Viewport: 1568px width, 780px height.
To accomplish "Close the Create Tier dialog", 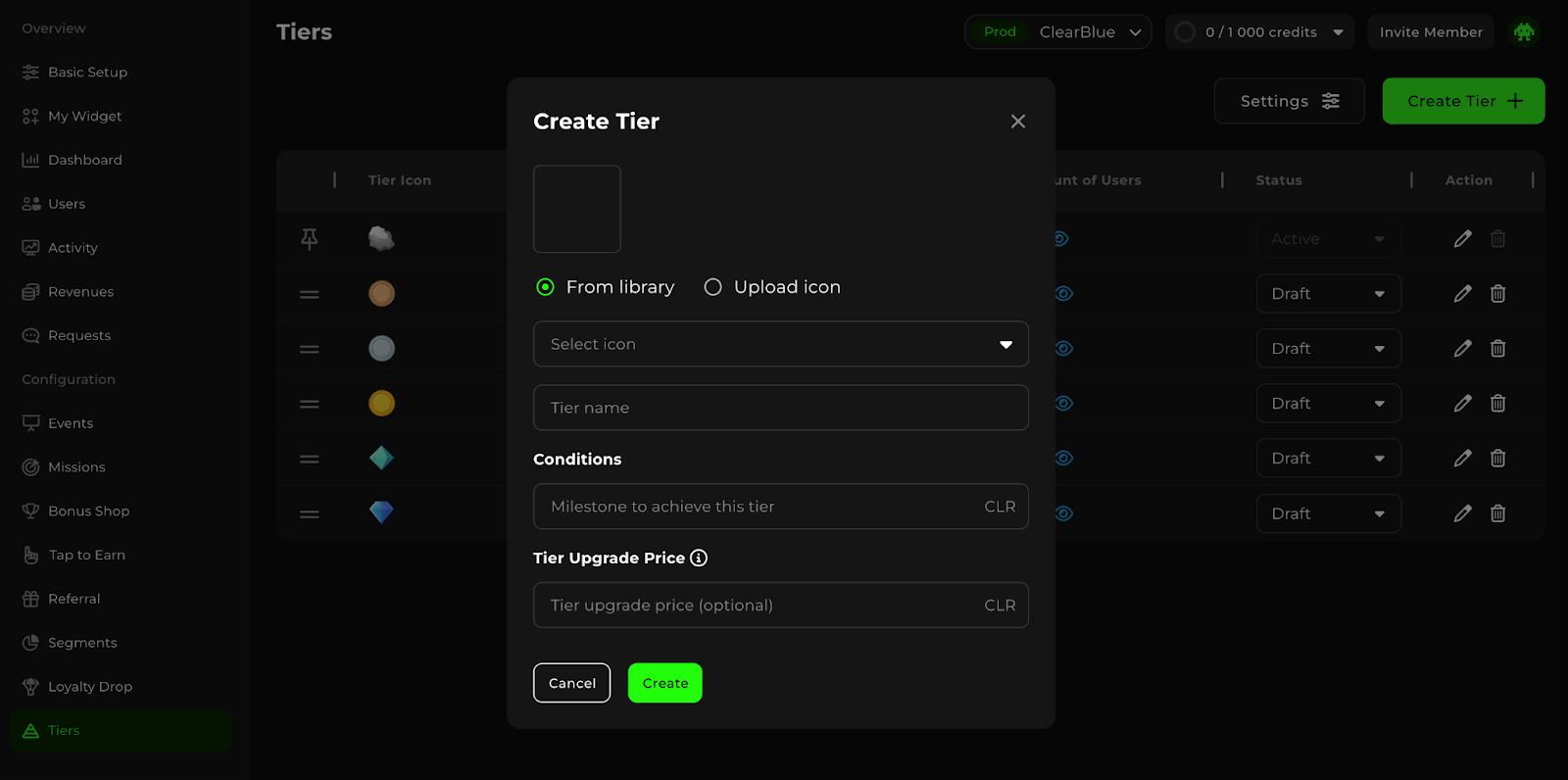I will coord(1017,122).
